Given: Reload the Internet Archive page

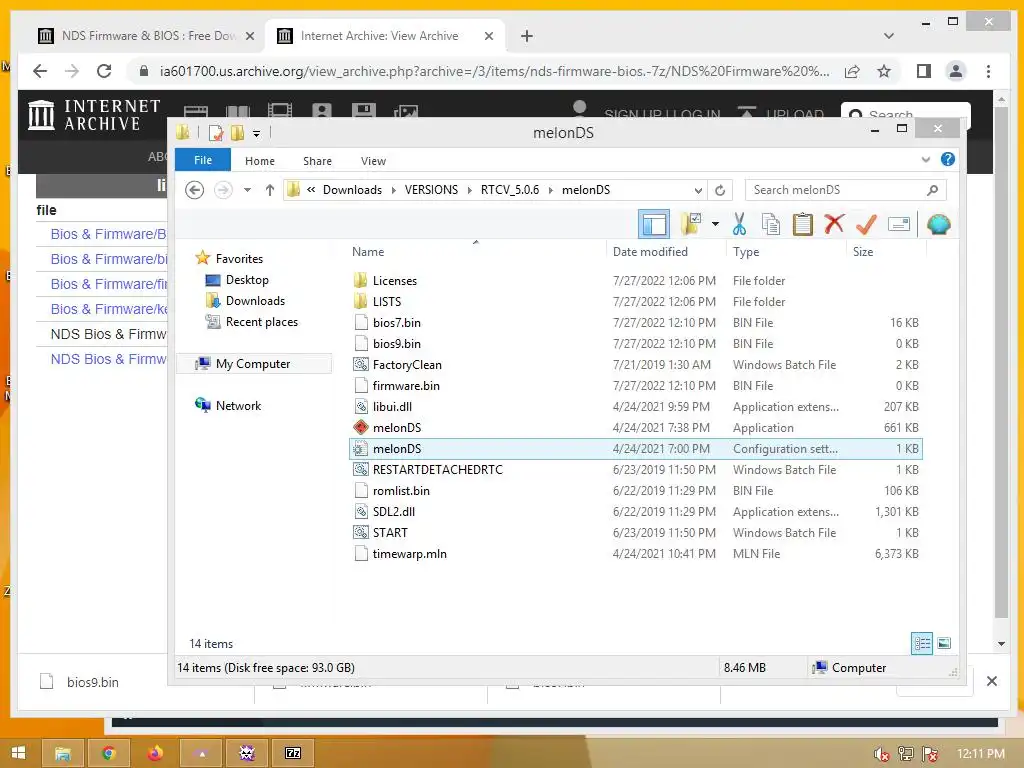Looking at the screenshot, I should [103, 71].
